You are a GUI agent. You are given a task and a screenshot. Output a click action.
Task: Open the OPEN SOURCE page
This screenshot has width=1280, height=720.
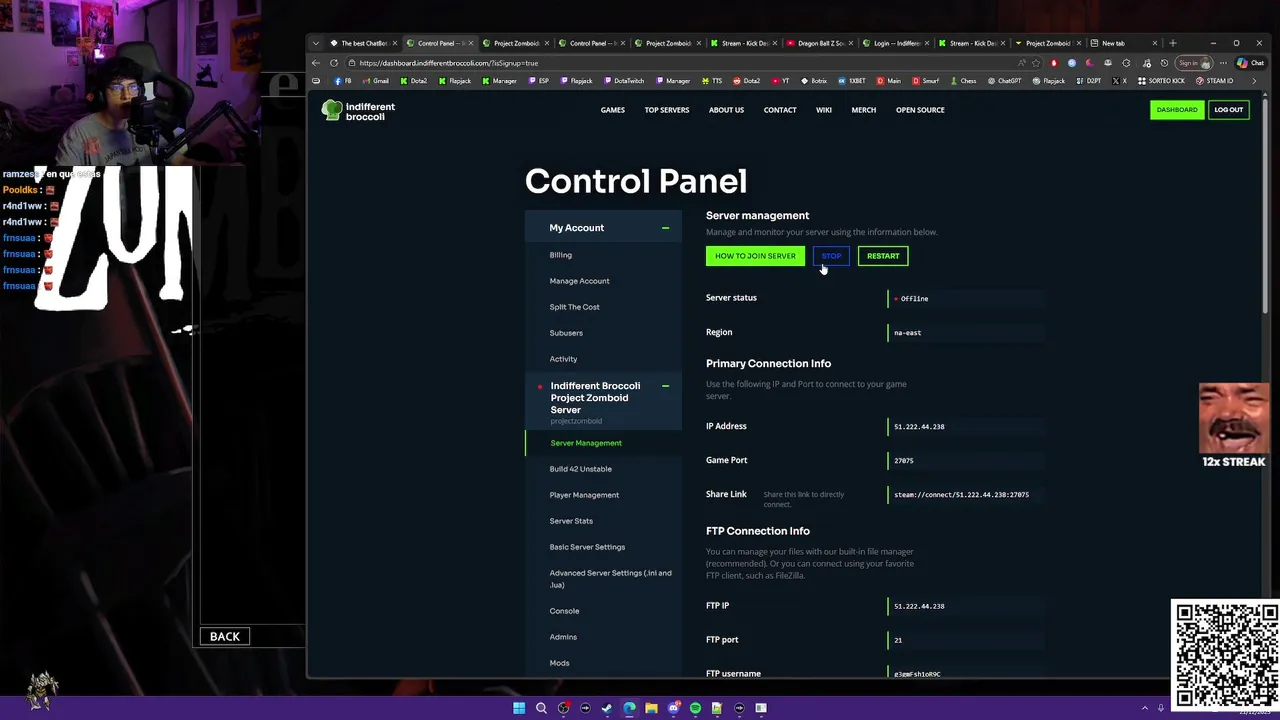pos(920,110)
